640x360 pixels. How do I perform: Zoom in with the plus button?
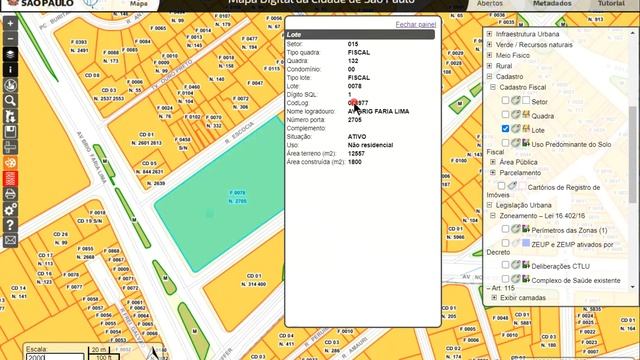10,24
